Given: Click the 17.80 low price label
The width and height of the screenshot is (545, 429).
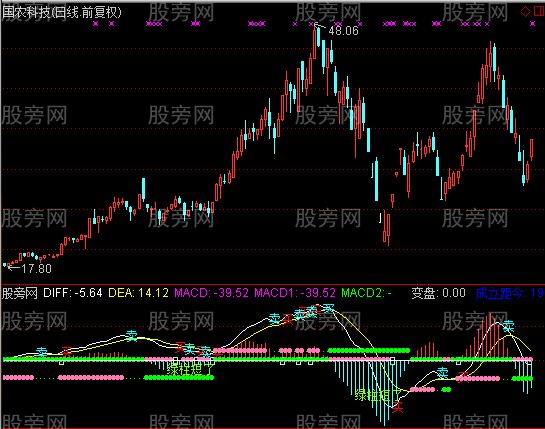Looking at the screenshot, I should point(36,268).
